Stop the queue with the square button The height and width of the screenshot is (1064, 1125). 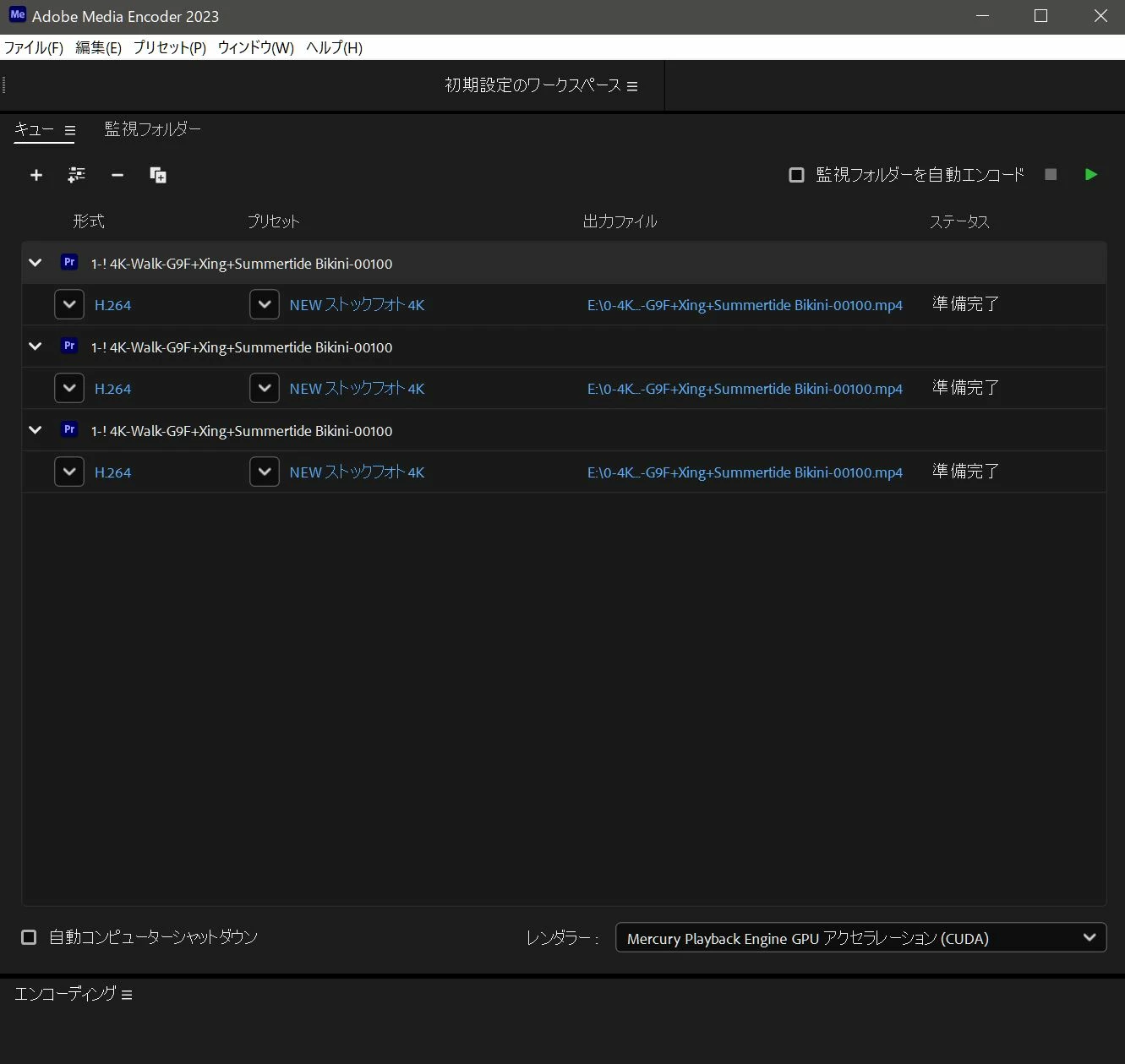[1051, 174]
